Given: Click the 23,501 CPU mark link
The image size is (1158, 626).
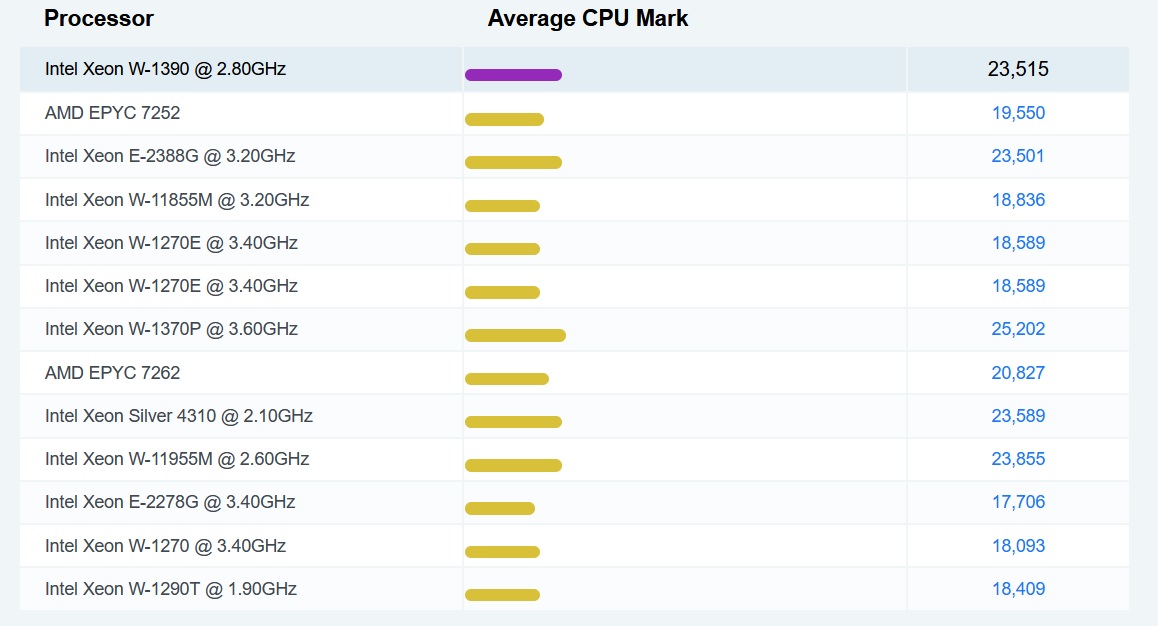Looking at the screenshot, I should [x=1018, y=156].
